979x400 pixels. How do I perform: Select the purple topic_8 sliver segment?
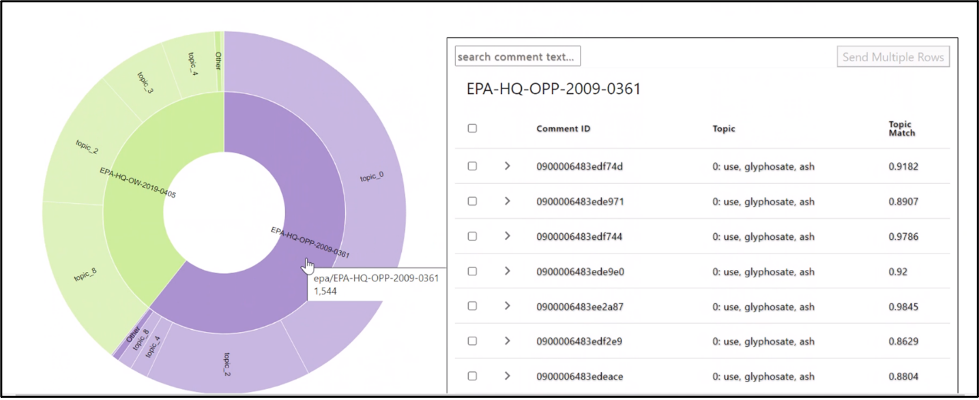[140, 339]
